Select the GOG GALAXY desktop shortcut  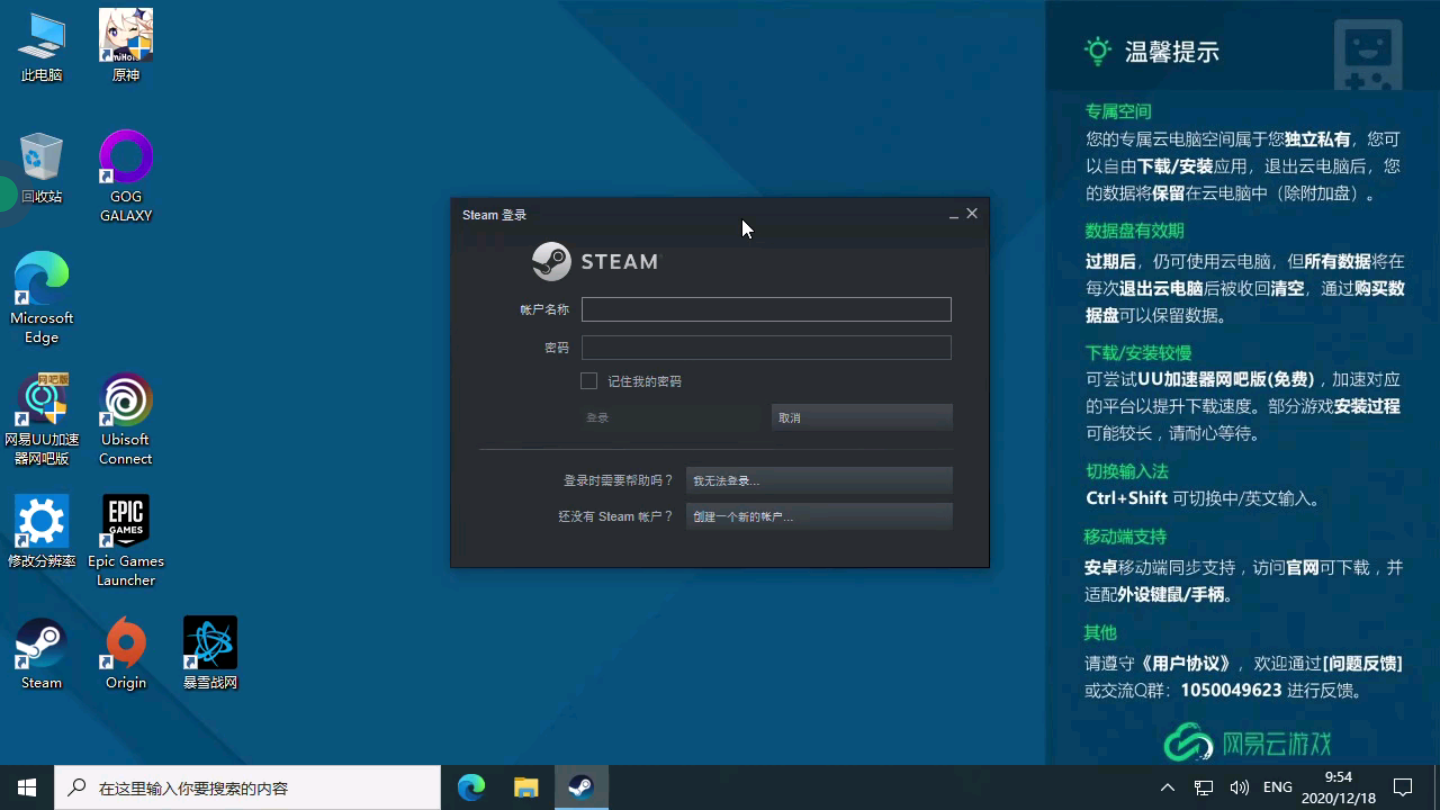pyautogui.click(x=126, y=176)
